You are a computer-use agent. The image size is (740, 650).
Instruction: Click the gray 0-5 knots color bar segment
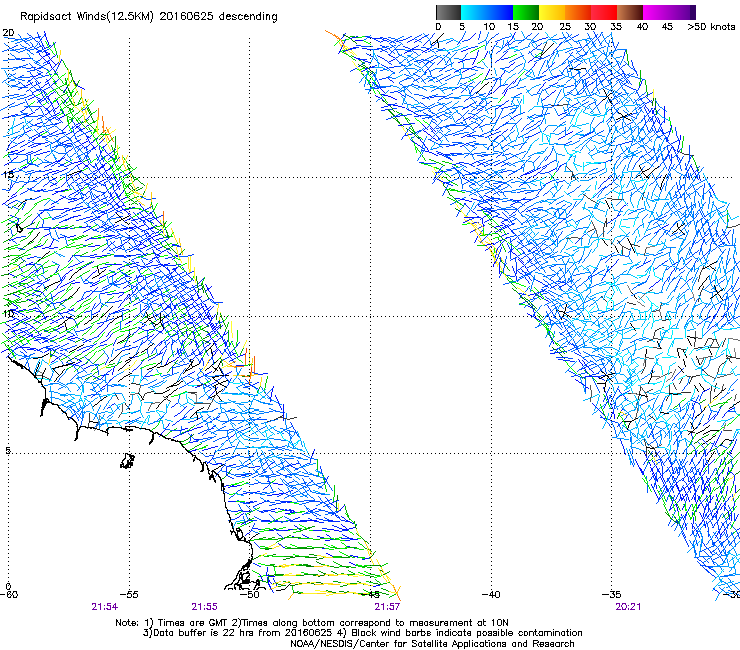coord(448,12)
